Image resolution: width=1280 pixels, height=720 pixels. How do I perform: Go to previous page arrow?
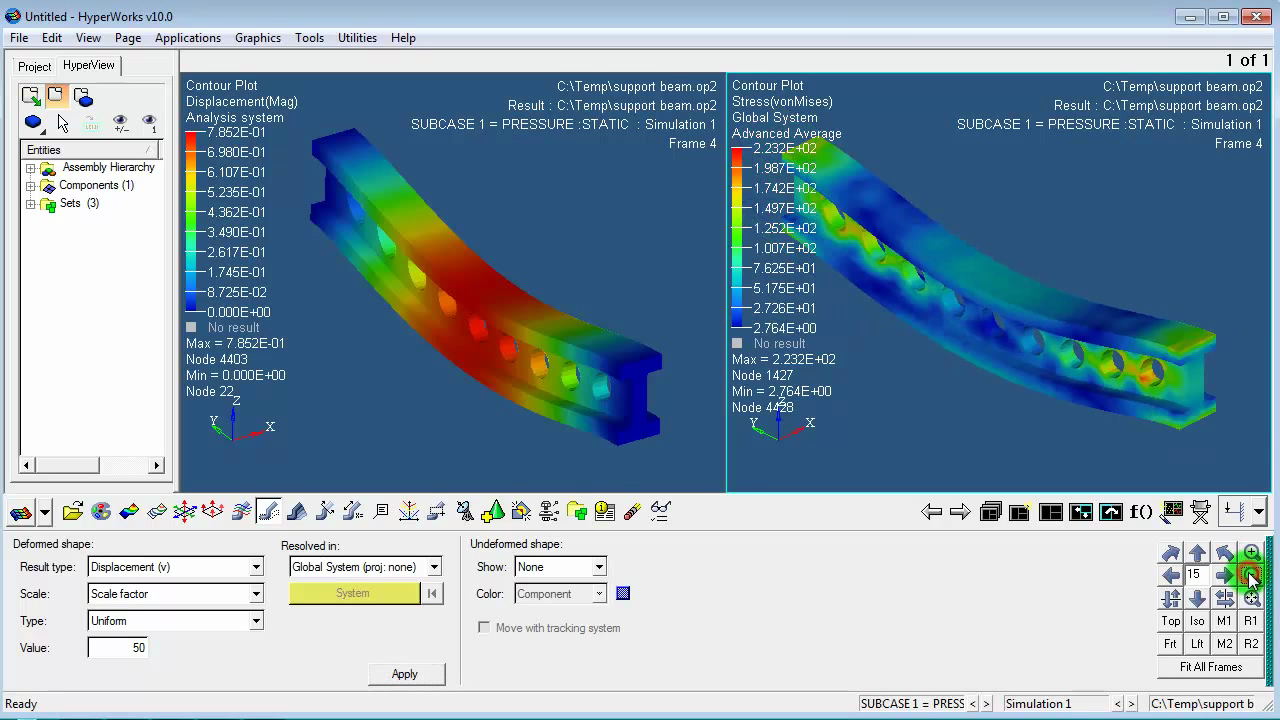(x=931, y=512)
